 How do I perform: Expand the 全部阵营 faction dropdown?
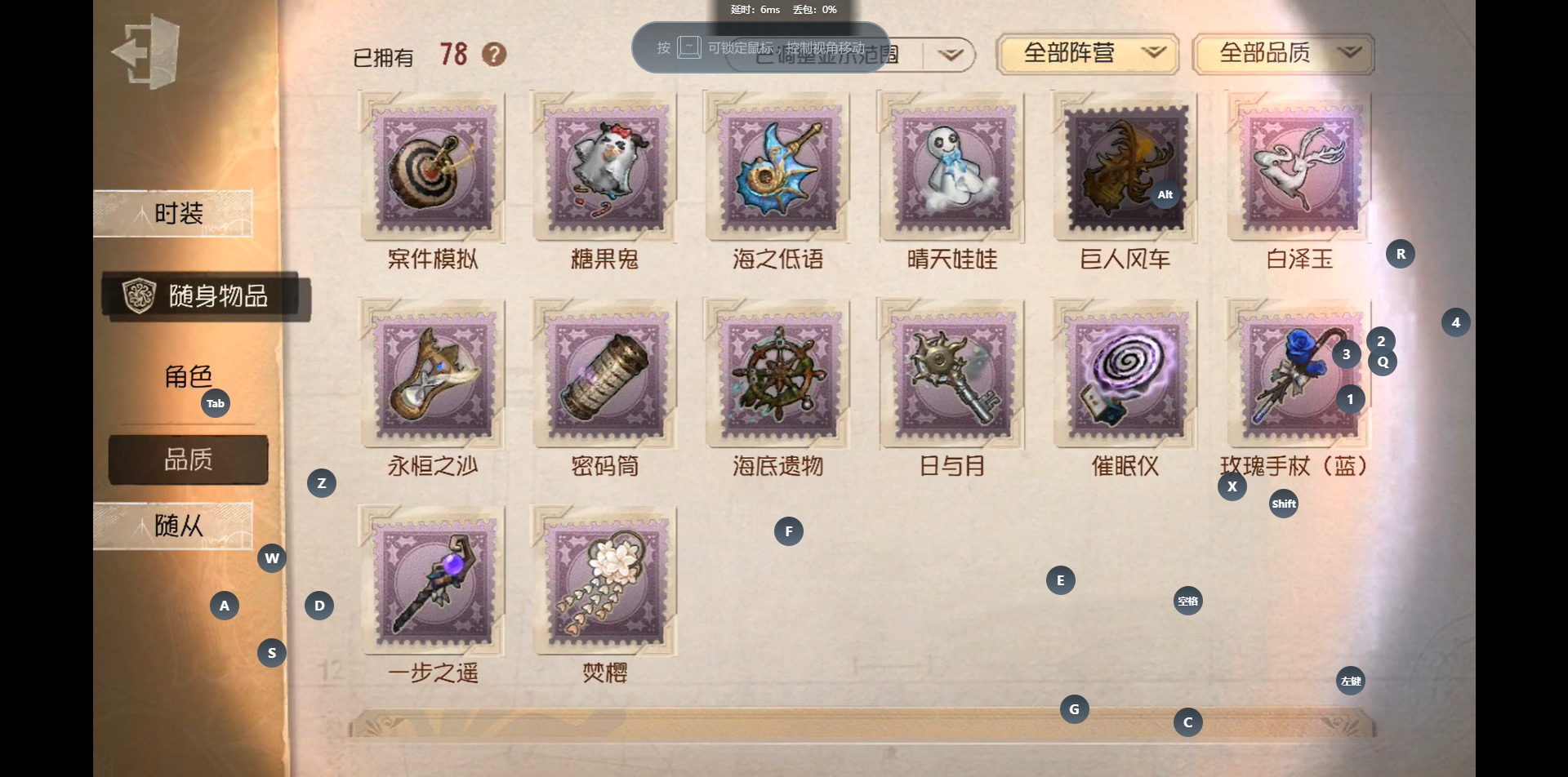(x=1087, y=54)
